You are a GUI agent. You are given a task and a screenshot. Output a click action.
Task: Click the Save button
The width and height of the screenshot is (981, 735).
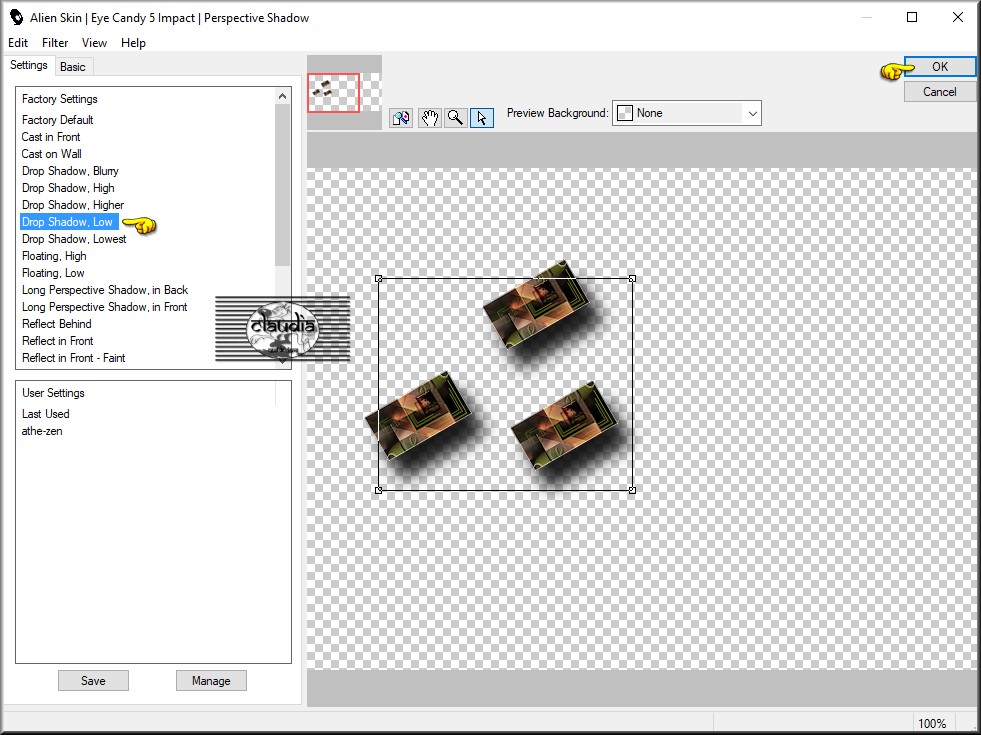[93, 681]
